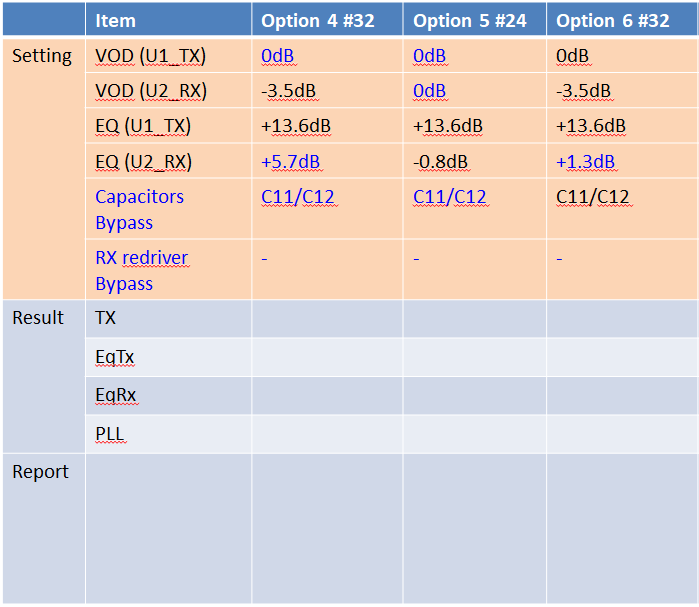
Task: Open the C11/C12 link under Option 4
Action: point(298,197)
